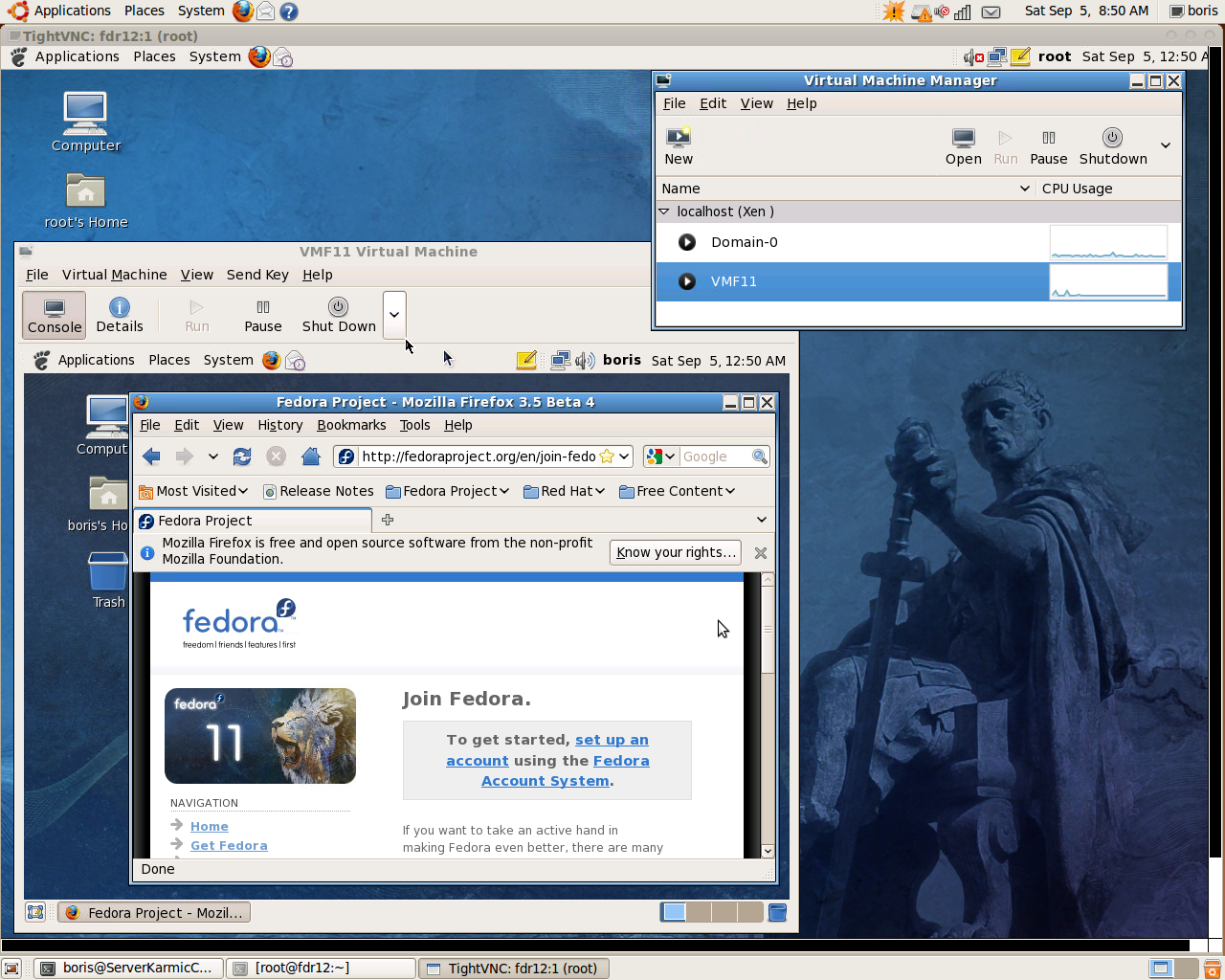Open the Firefox History menu
The width and height of the screenshot is (1225, 980).
coord(279,425)
